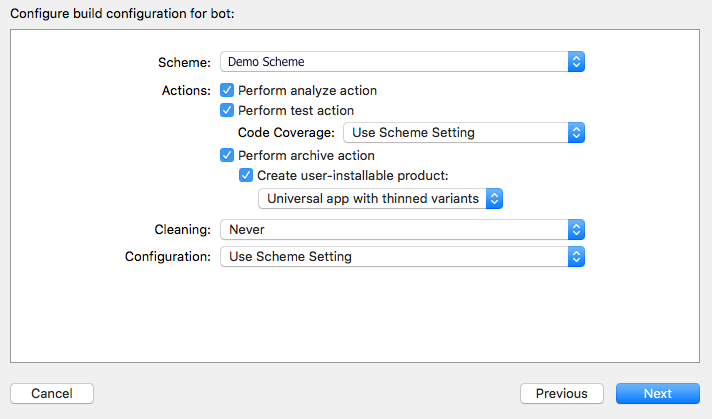
Task: Select the Universal app with thinned variants text
Action: (x=372, y=199)
